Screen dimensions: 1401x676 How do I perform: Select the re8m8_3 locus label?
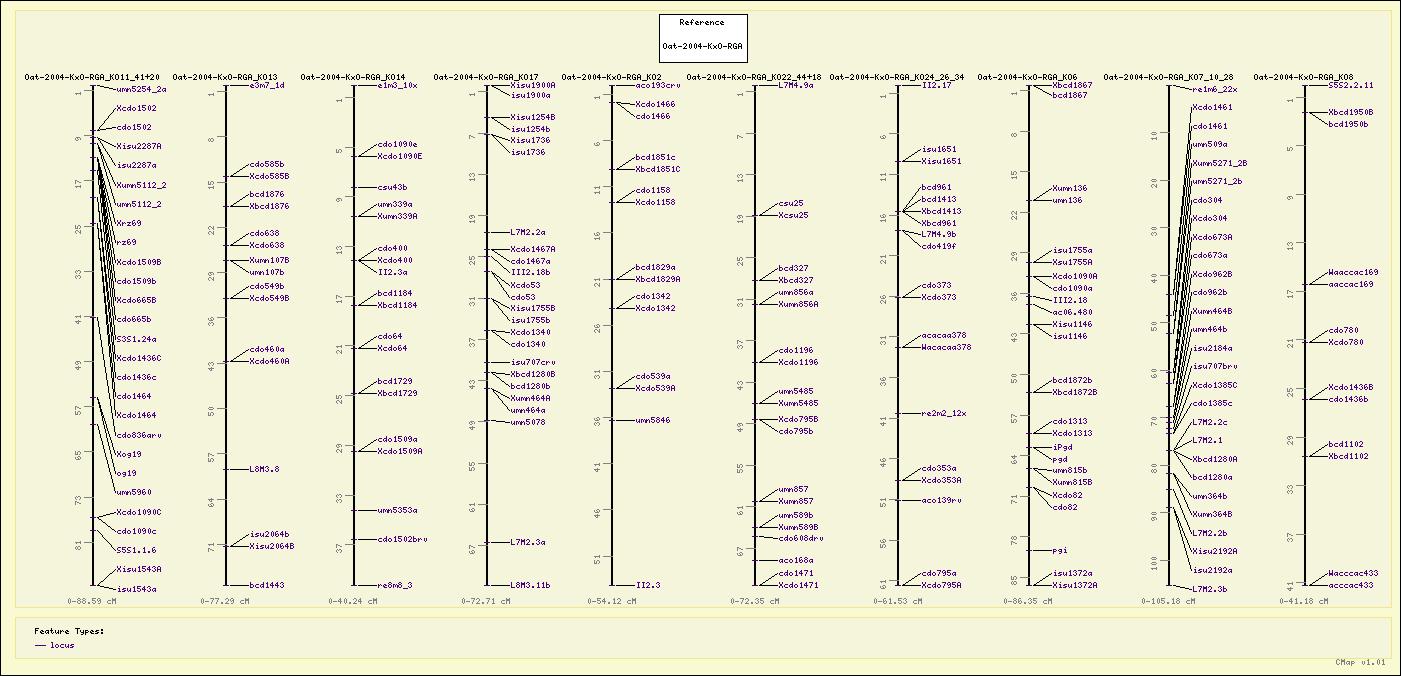tap(395, 585)
